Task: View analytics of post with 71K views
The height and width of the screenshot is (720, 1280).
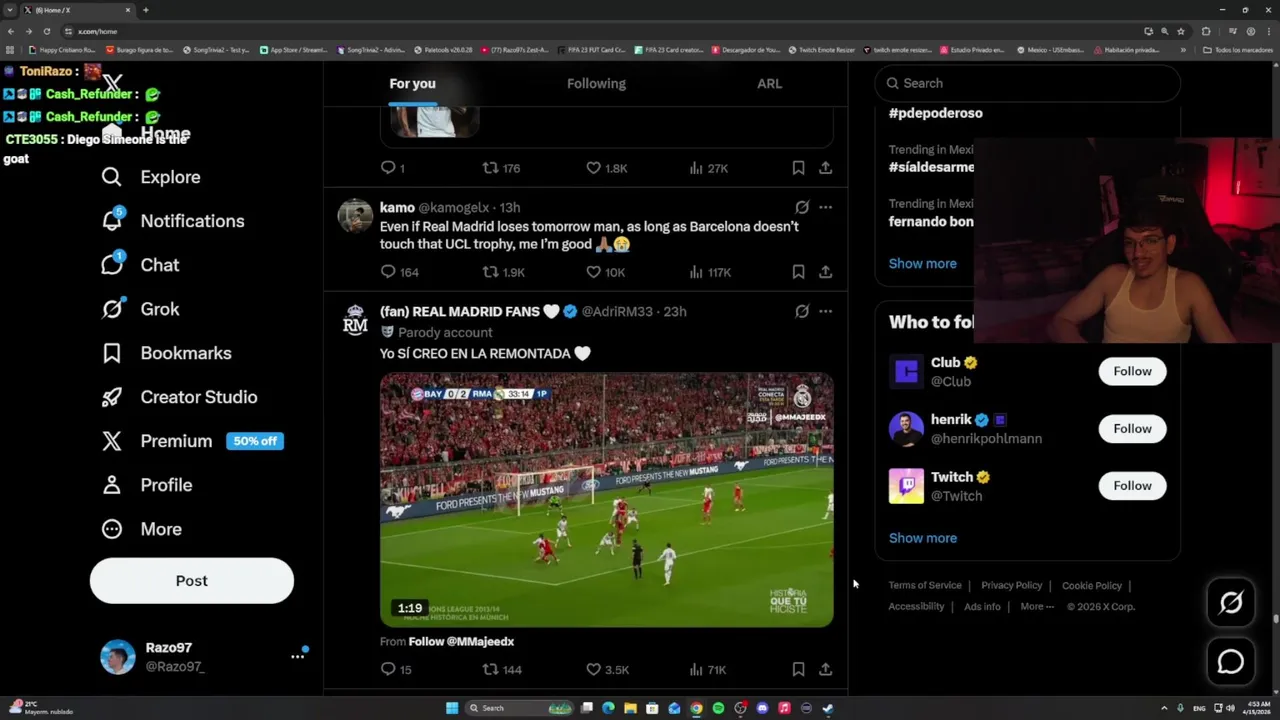Action: pos(707,670)
